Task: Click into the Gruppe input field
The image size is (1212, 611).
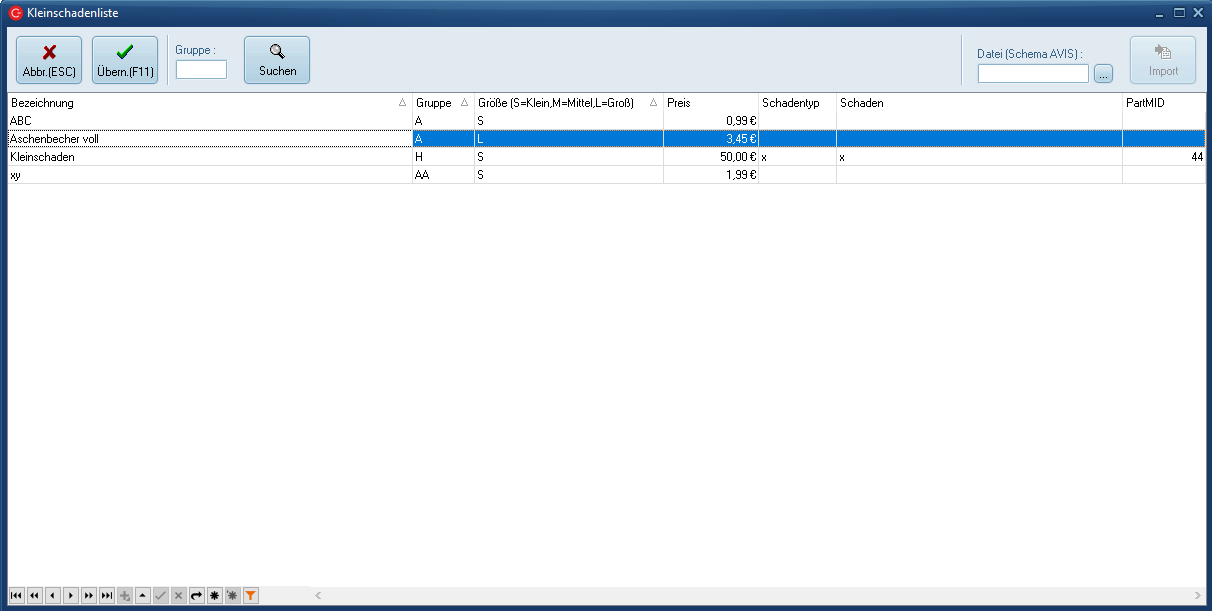Action: pos(201,70)
